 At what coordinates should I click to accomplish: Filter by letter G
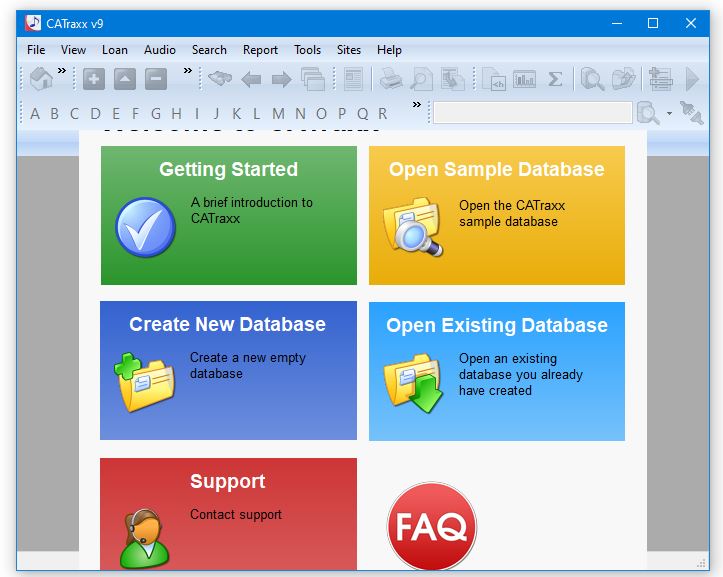(156, 113)
